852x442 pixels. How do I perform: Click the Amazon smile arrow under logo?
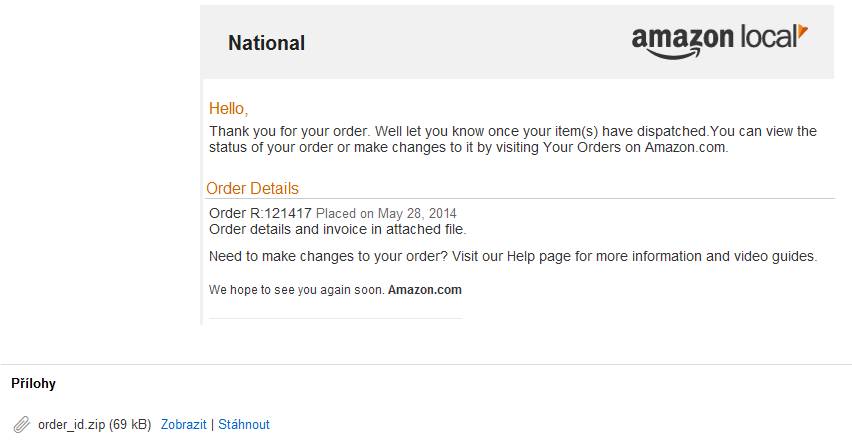click(x=674, y=53)
